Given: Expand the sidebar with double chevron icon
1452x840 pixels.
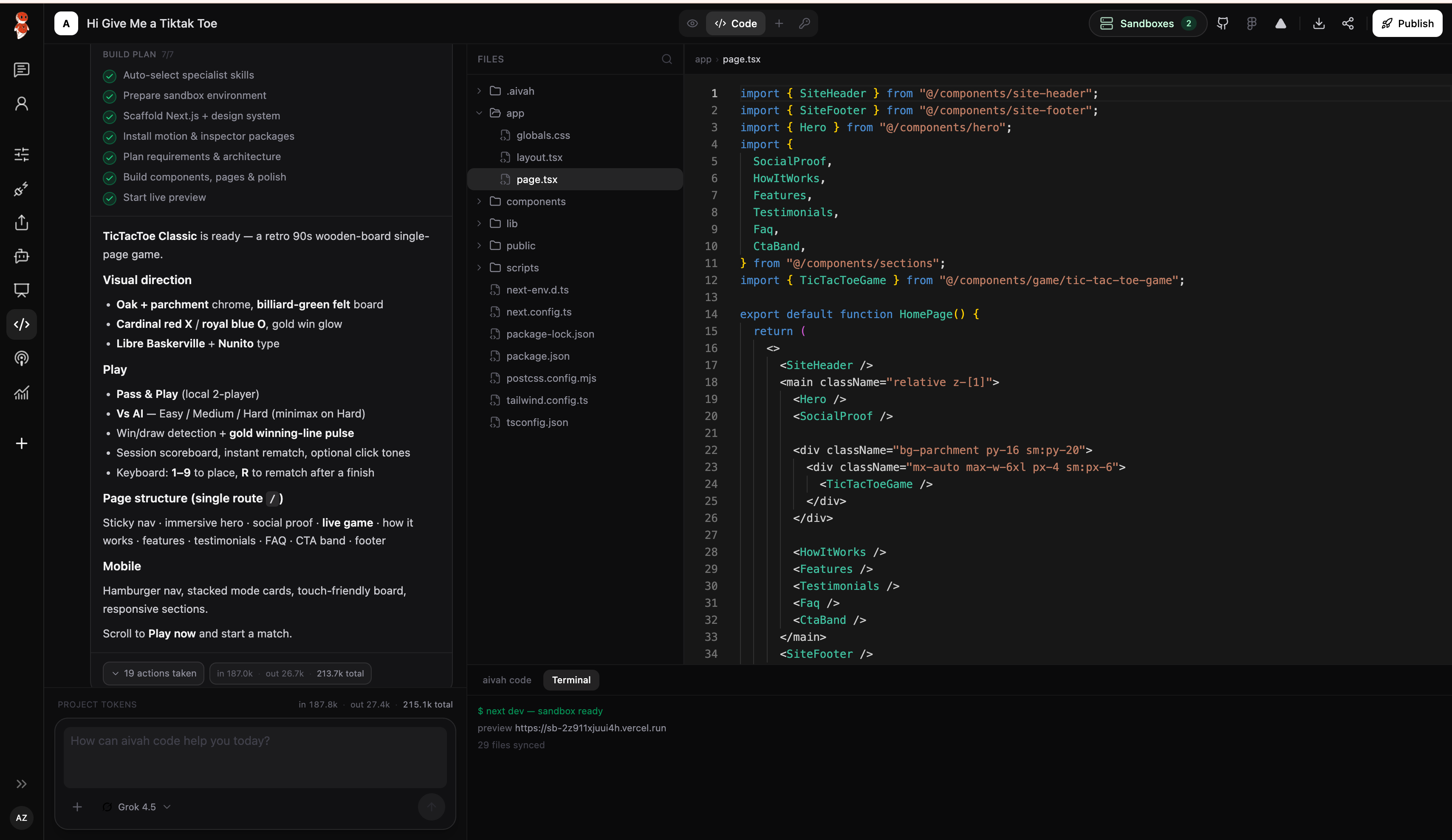Looking at the screenshot, I should click(x=22, y=784).
